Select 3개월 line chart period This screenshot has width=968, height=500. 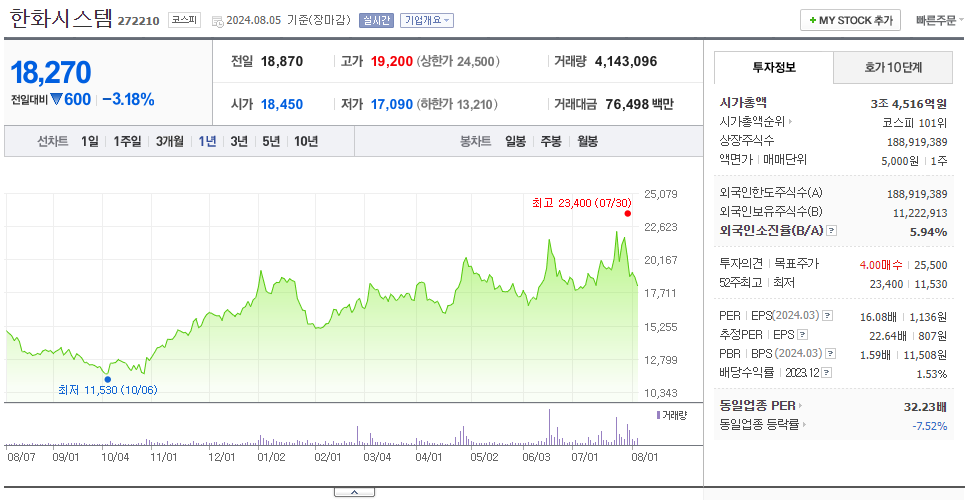click(x=170, y=141)
